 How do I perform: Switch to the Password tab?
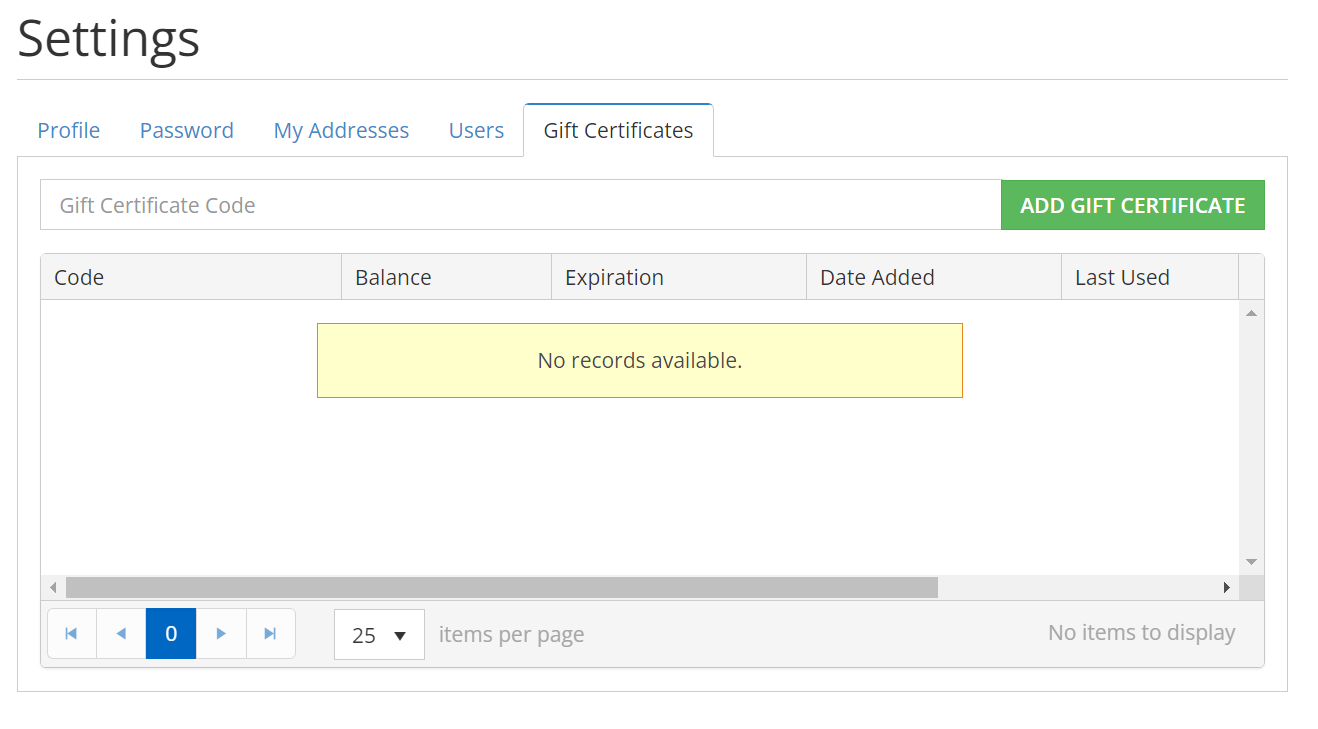186,131
